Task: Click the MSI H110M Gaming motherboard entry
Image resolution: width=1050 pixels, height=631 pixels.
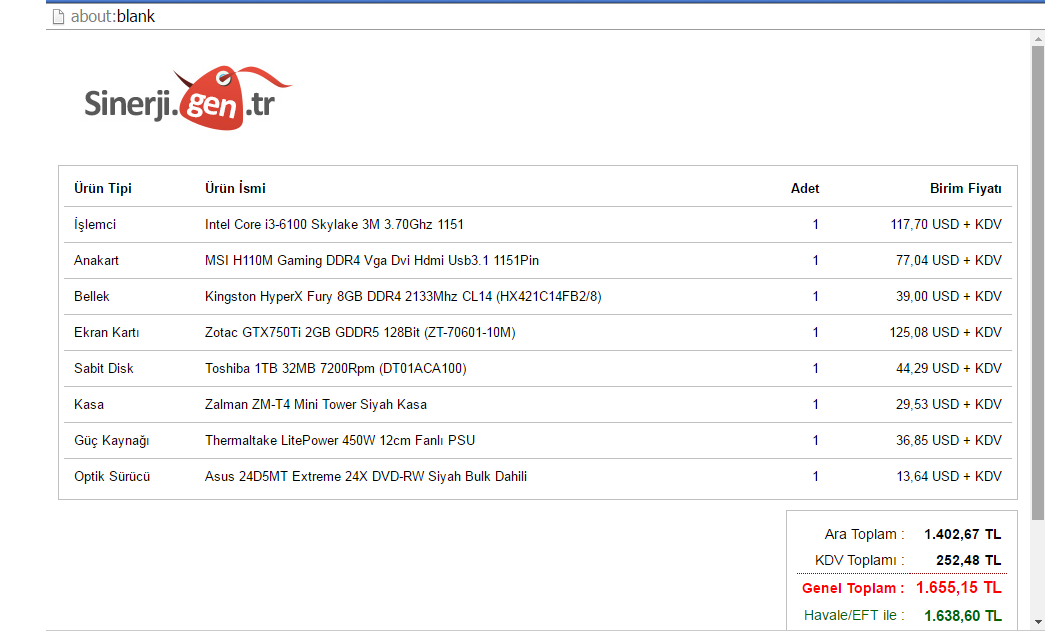Action: pyautogui.click(x=371, y=260)
